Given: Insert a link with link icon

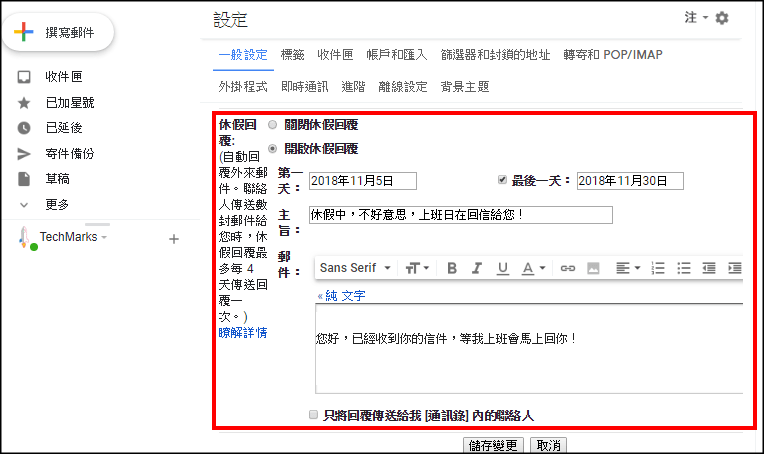Looking at the screenshot, I should [x=568, y=268].
